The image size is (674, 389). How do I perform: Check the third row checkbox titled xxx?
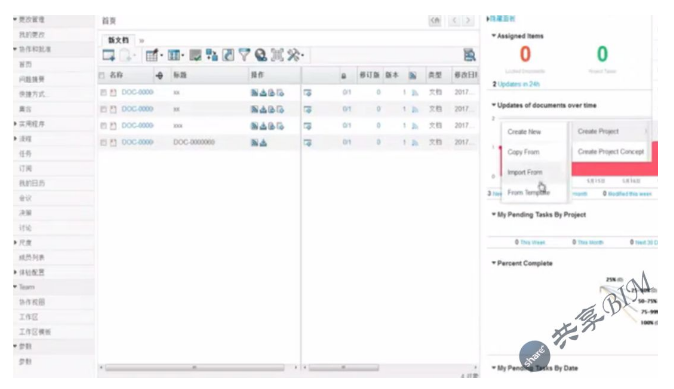[x=103, y=126]
